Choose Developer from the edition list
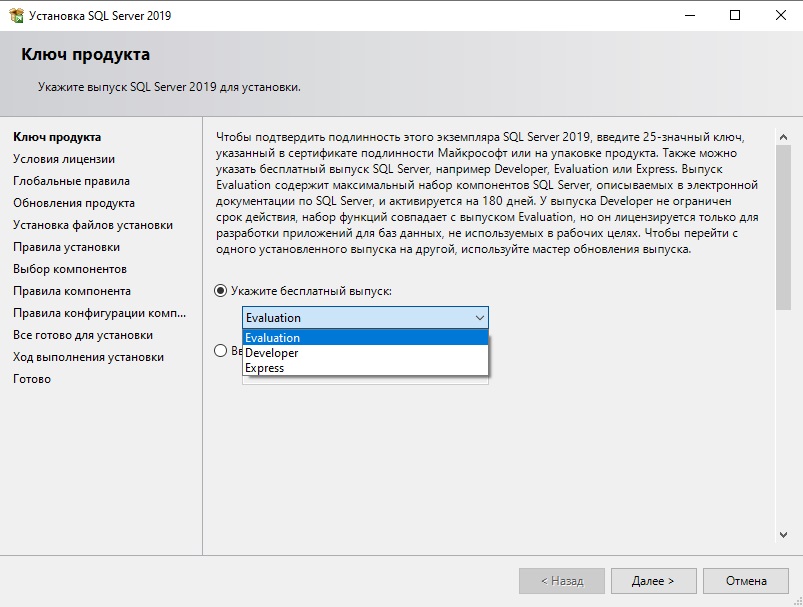 tap(365, 353)
